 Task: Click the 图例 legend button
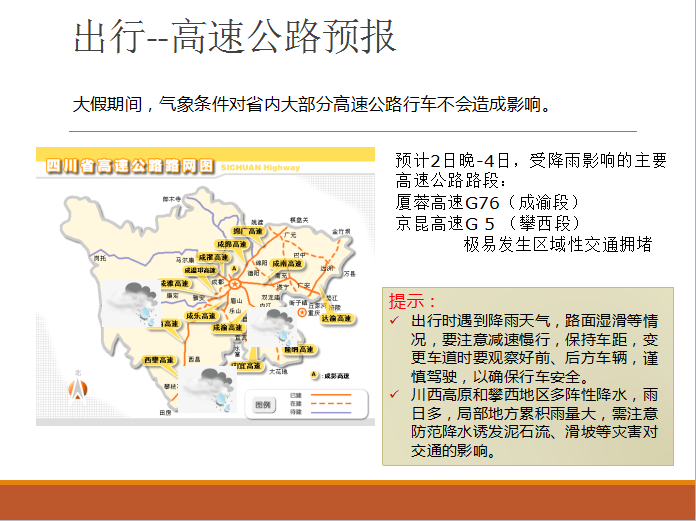[262, 404]
